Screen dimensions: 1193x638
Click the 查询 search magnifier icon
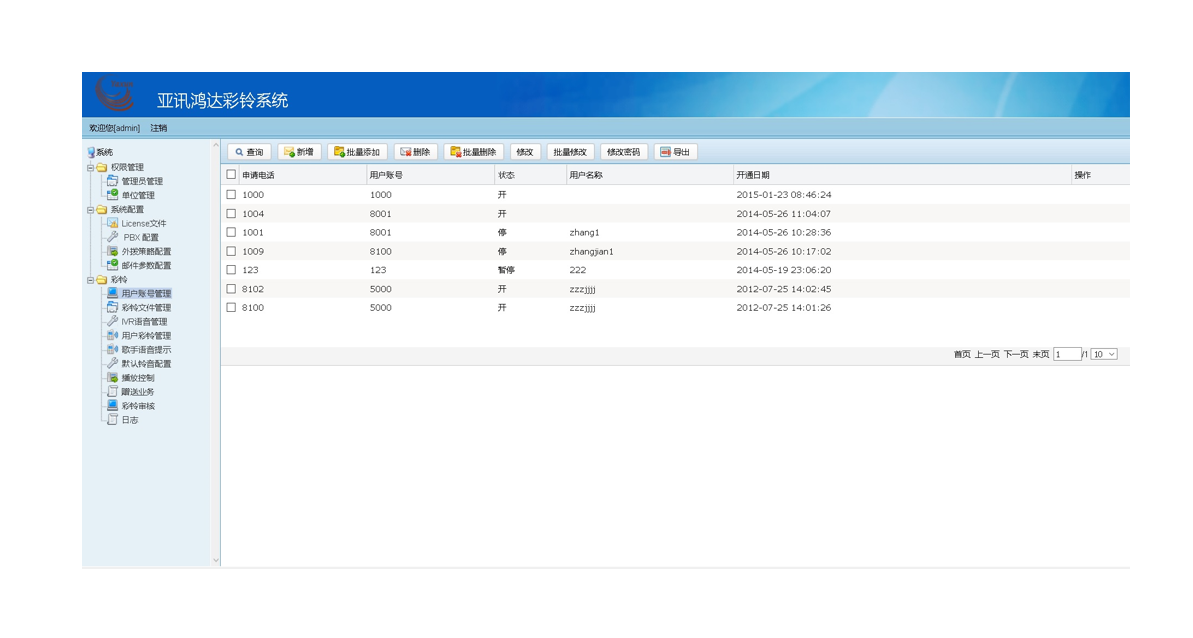239,153
